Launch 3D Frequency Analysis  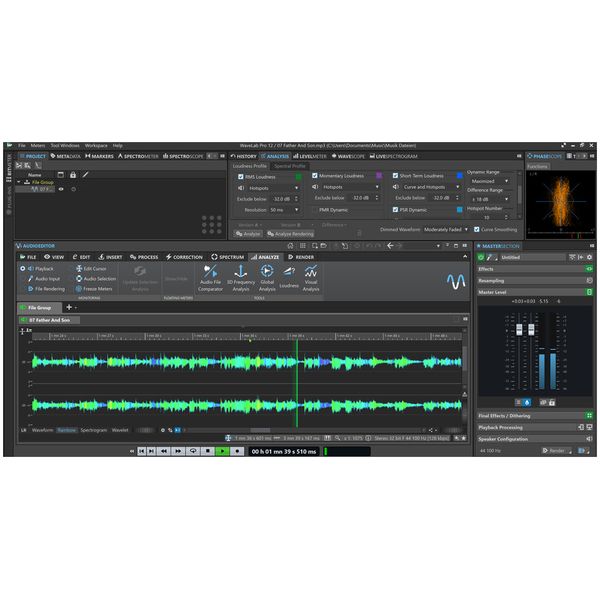(x=241, y=278)
